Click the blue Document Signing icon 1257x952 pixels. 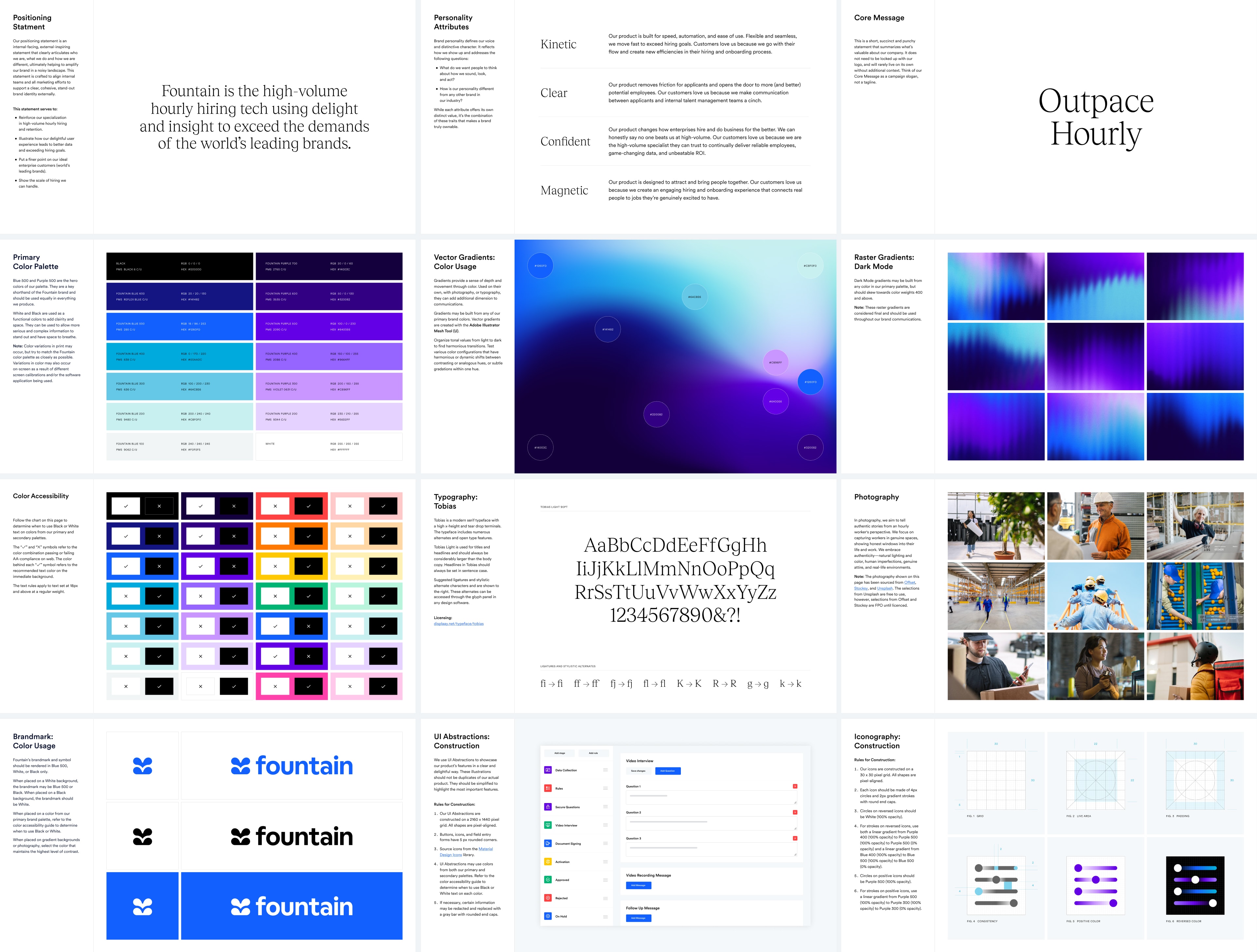pyautogui.click(x=548, y=843)
